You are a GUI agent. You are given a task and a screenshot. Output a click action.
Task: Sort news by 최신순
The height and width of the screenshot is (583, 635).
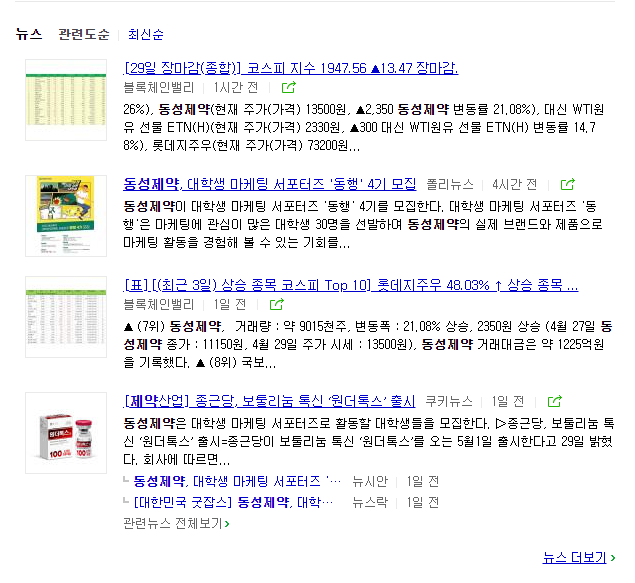click(146, 34)
